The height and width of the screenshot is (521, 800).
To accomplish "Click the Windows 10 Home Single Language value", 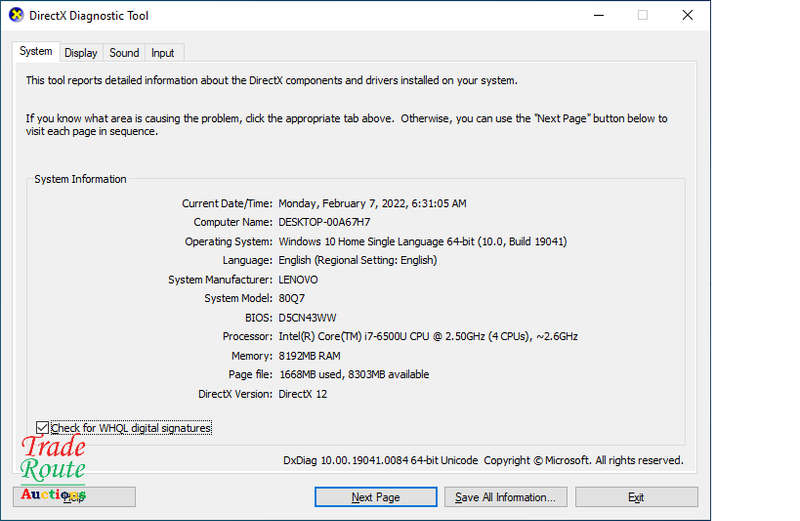I will [422, 241].
